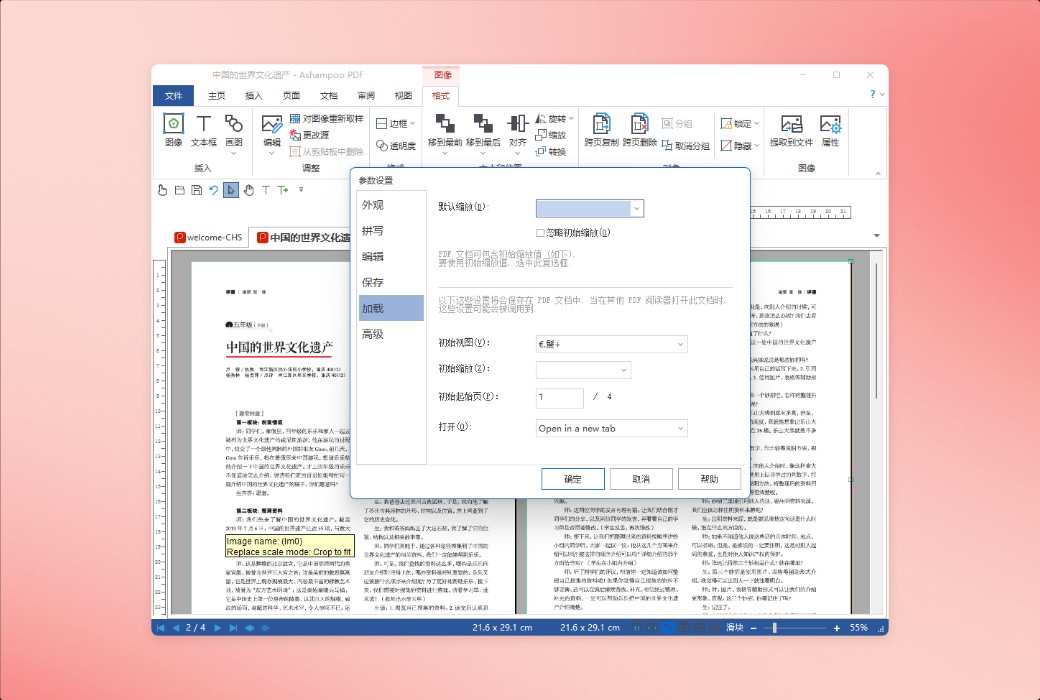Open the 提取到文件 extract to file tool
The width and height of the screenshot is (1040, 700).
(x=792, y=130)
